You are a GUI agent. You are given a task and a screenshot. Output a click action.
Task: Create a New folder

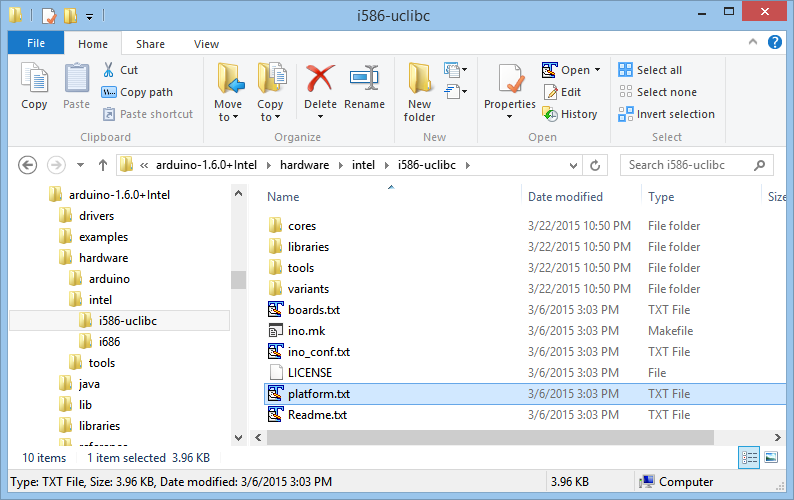tap(419, 92)
